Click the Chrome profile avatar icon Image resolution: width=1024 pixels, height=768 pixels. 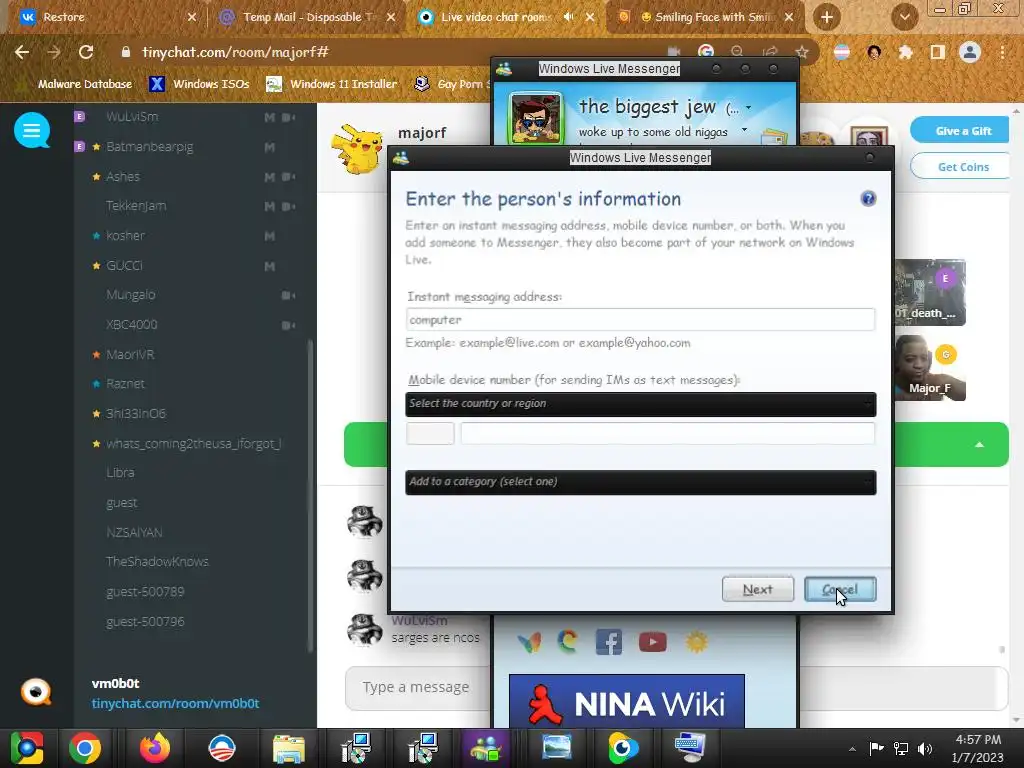click(x=970, y=52)
